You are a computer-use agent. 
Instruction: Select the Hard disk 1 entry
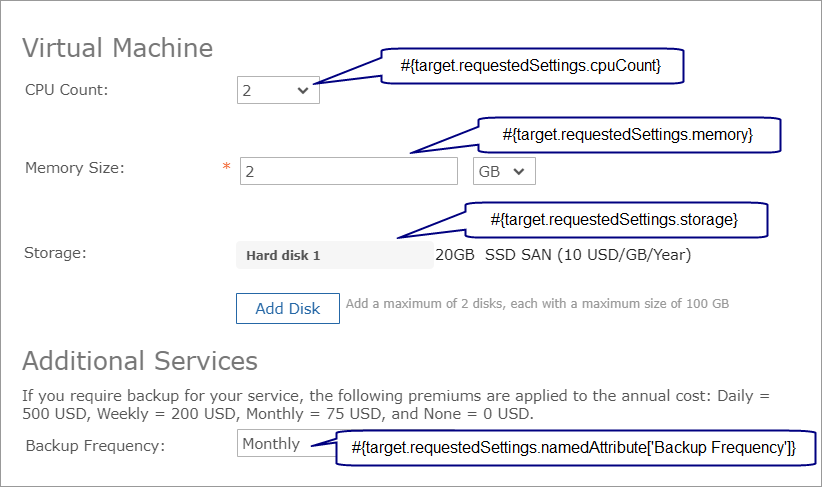tap(333, 255)
